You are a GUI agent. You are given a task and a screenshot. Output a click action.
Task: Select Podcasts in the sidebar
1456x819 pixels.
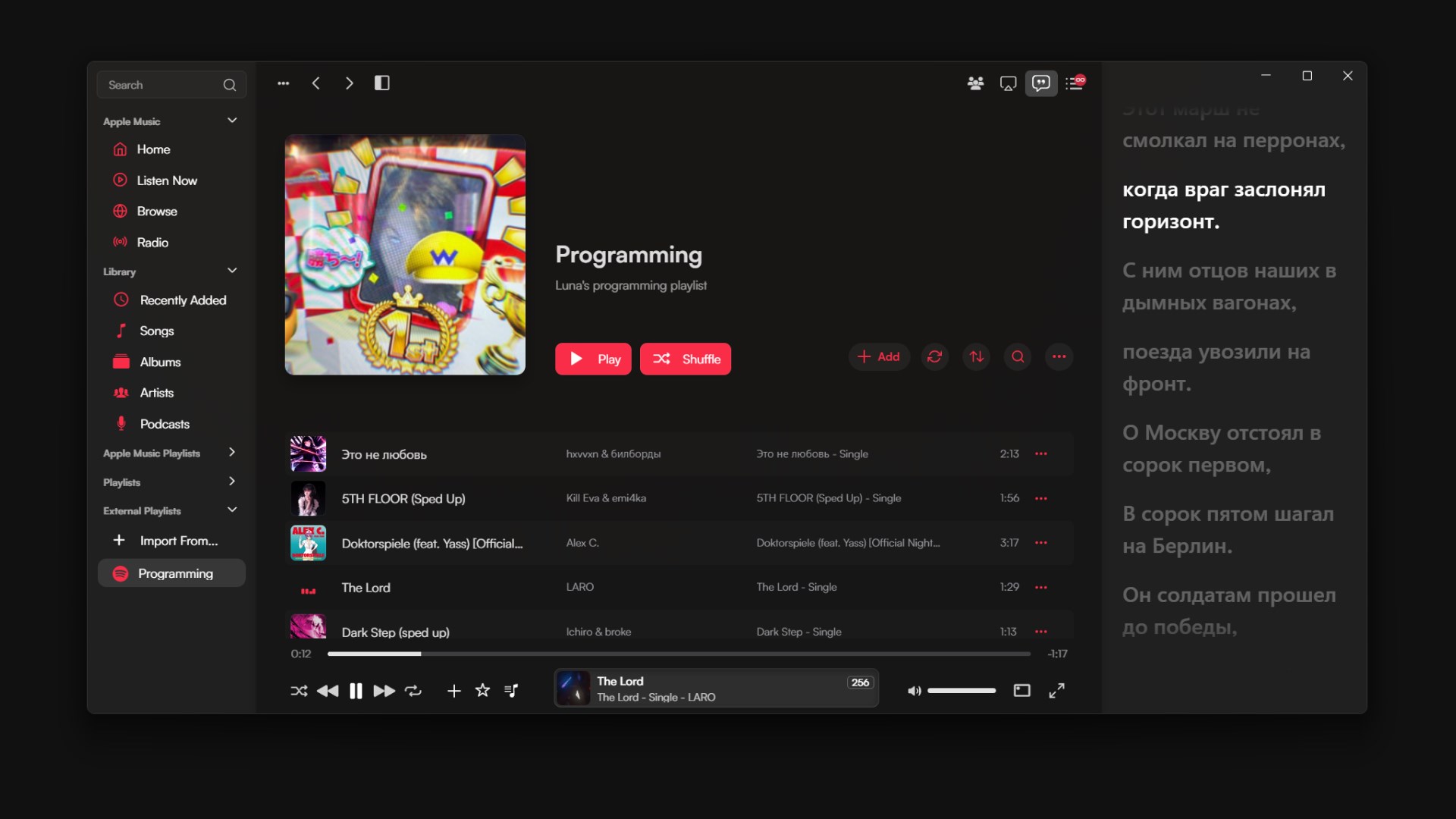point(164,423)
